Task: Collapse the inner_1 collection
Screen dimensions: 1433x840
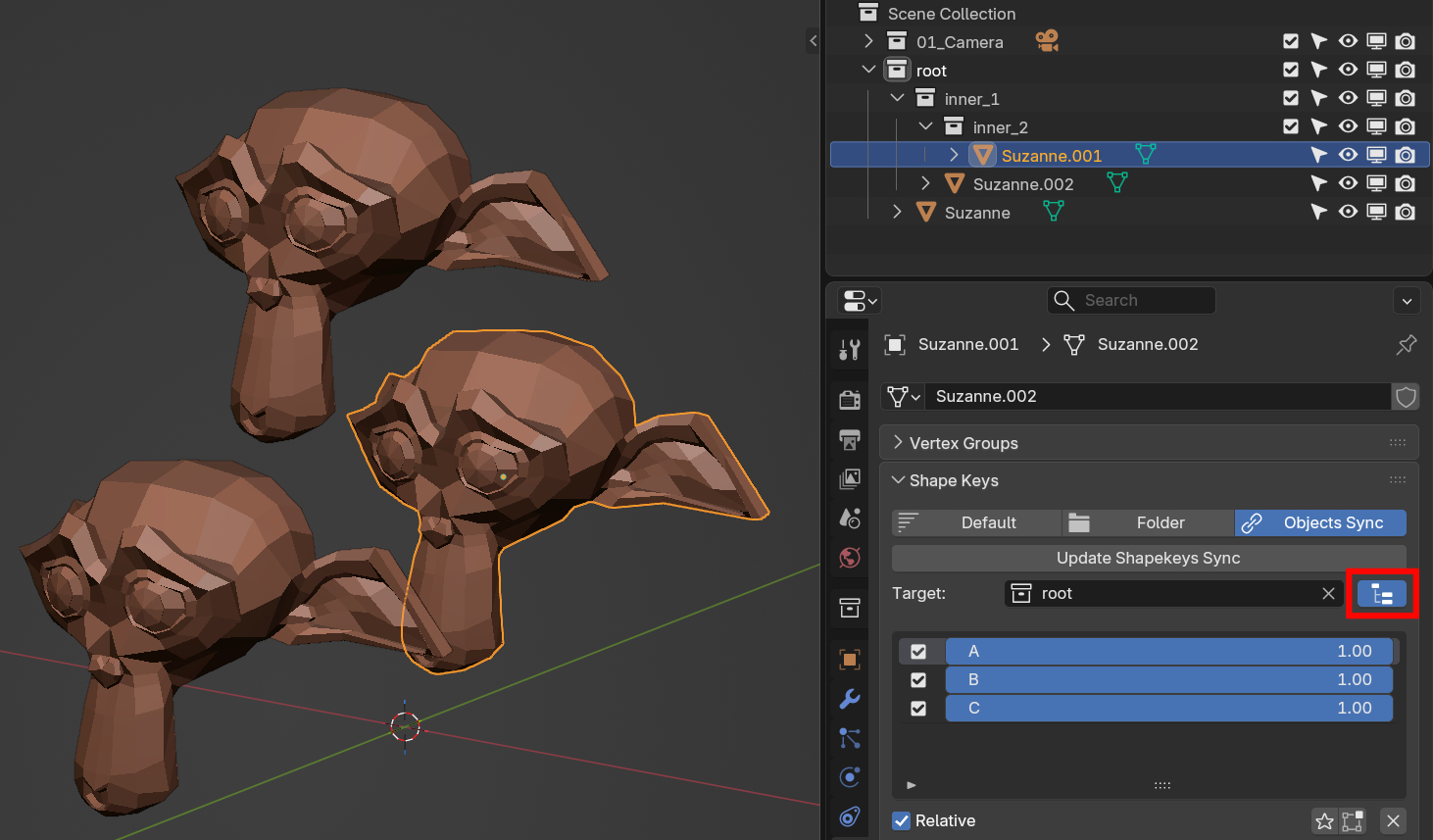Action: click(x=897, y=99)
